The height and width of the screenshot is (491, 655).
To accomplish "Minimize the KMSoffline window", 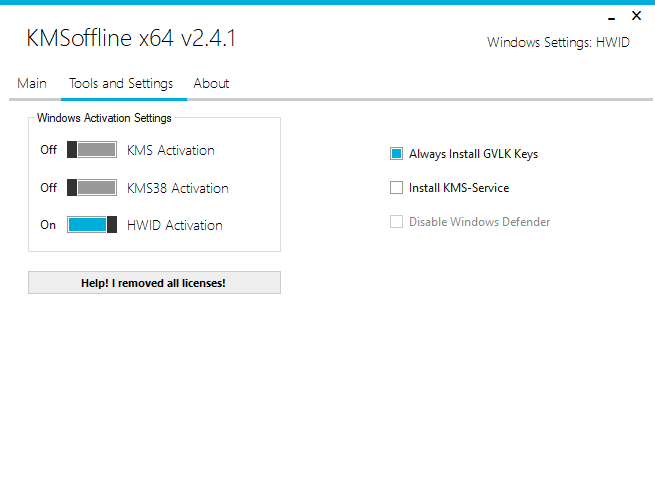I will coord(612,18).
